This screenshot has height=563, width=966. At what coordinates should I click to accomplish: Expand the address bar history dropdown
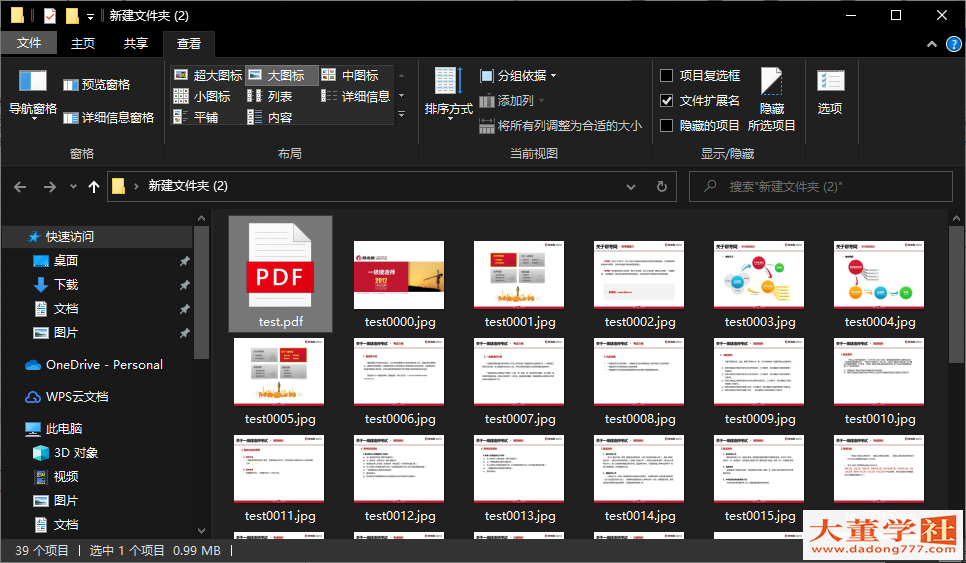pyautogui.click(x=631, y=187)
